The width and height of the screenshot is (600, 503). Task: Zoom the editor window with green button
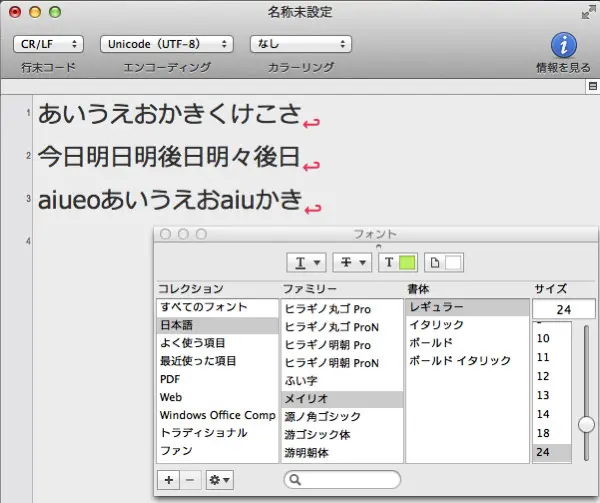point(55,12)
